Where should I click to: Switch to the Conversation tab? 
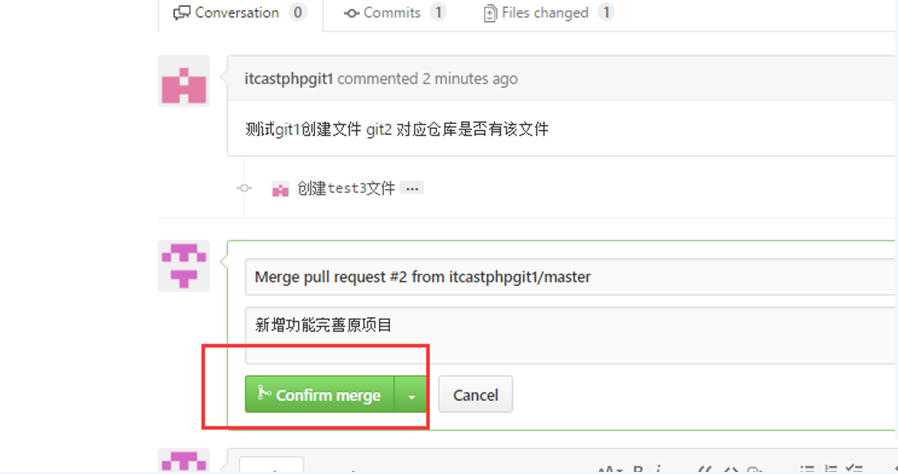coord(239,13)
